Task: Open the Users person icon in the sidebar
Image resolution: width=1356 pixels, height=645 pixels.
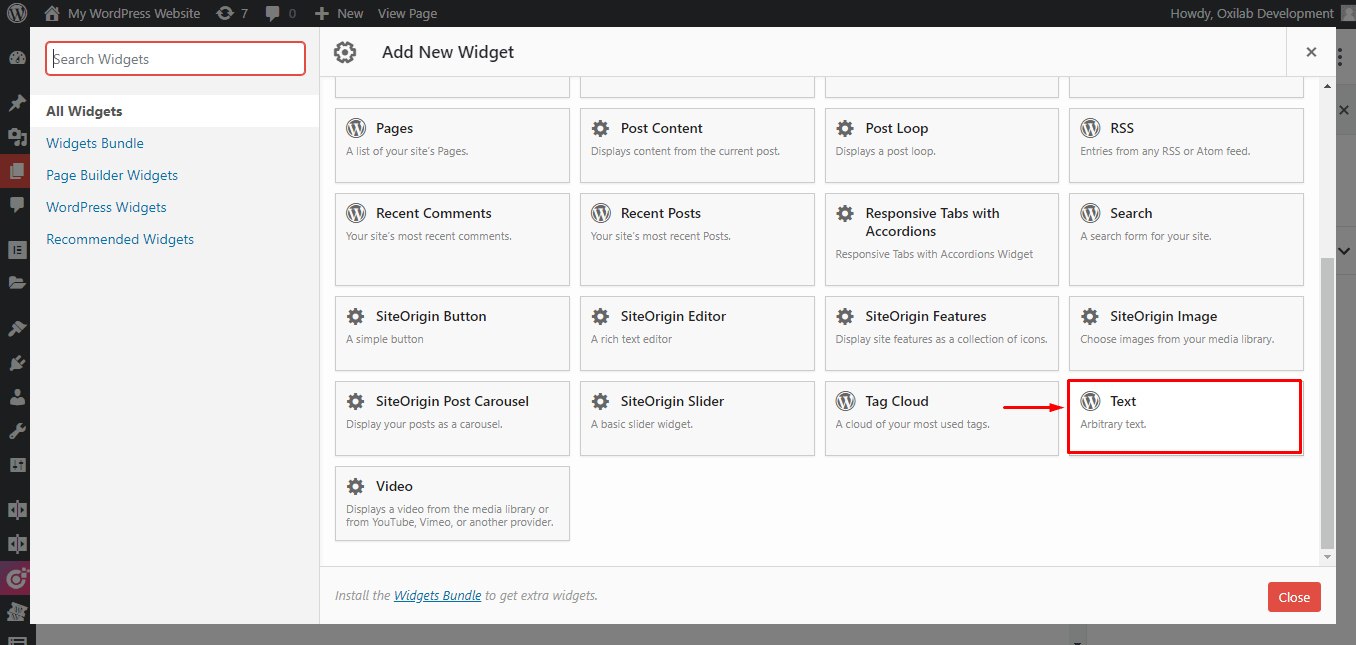Action: point(16,397)
